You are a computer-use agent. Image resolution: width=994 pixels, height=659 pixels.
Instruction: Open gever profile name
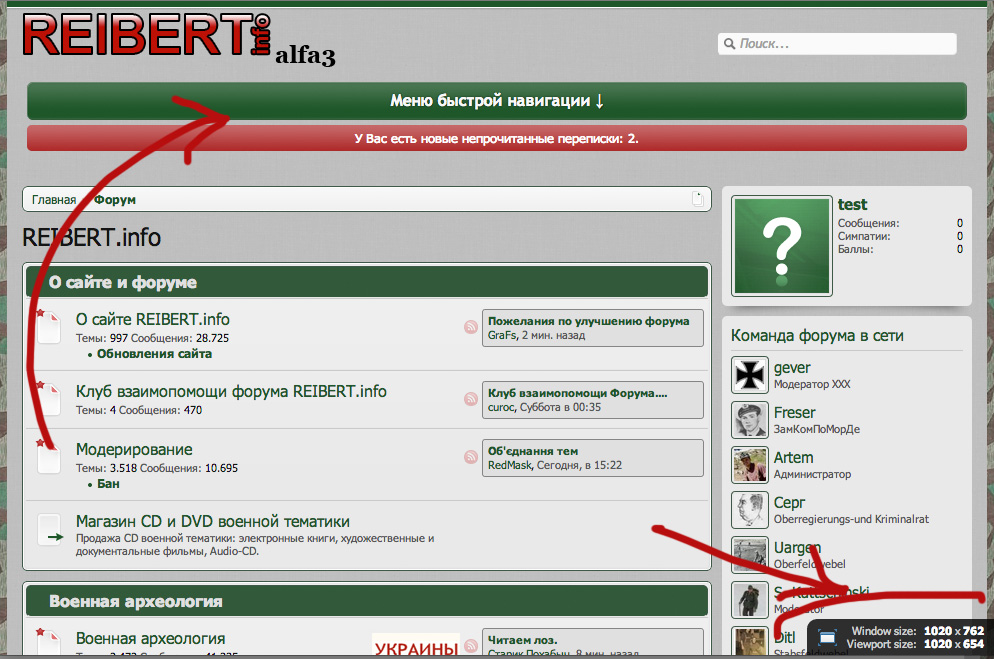click(x=792, y=368)
